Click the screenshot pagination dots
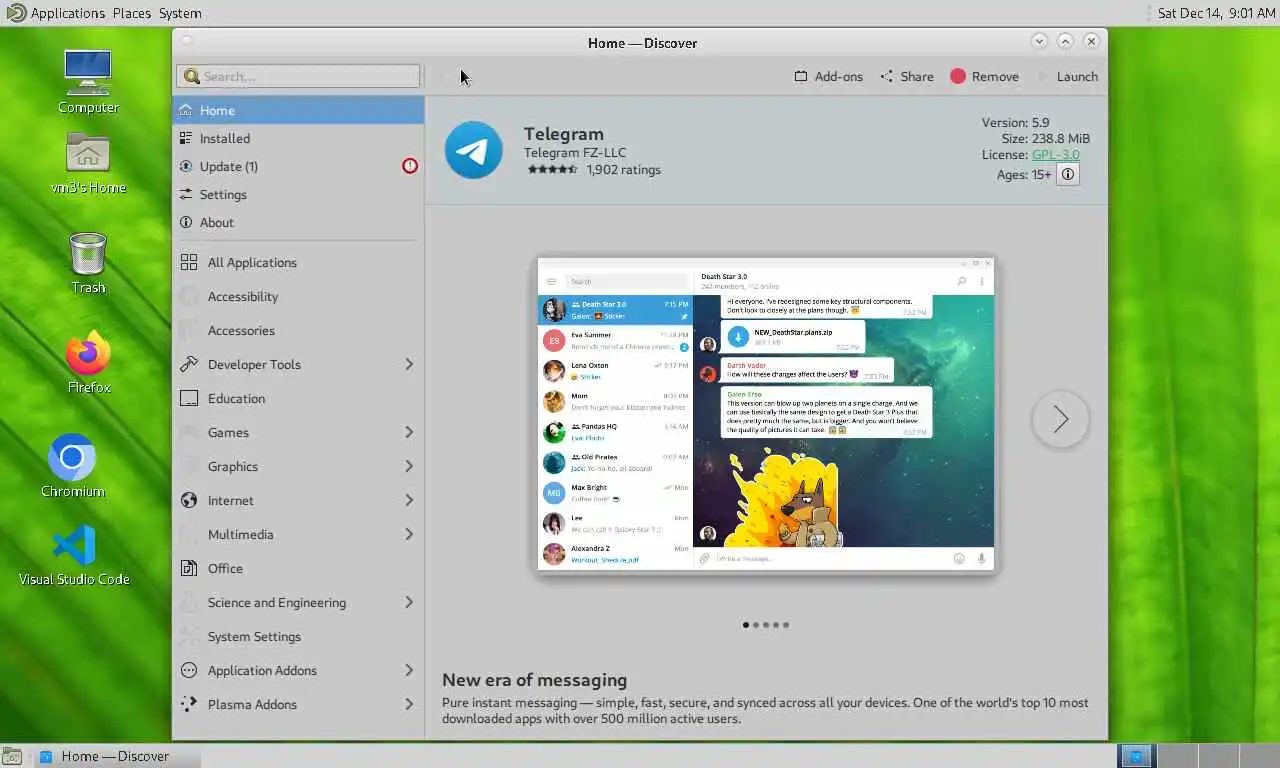The width and height of the screenshot is (1280, 768). coord(766,625)
